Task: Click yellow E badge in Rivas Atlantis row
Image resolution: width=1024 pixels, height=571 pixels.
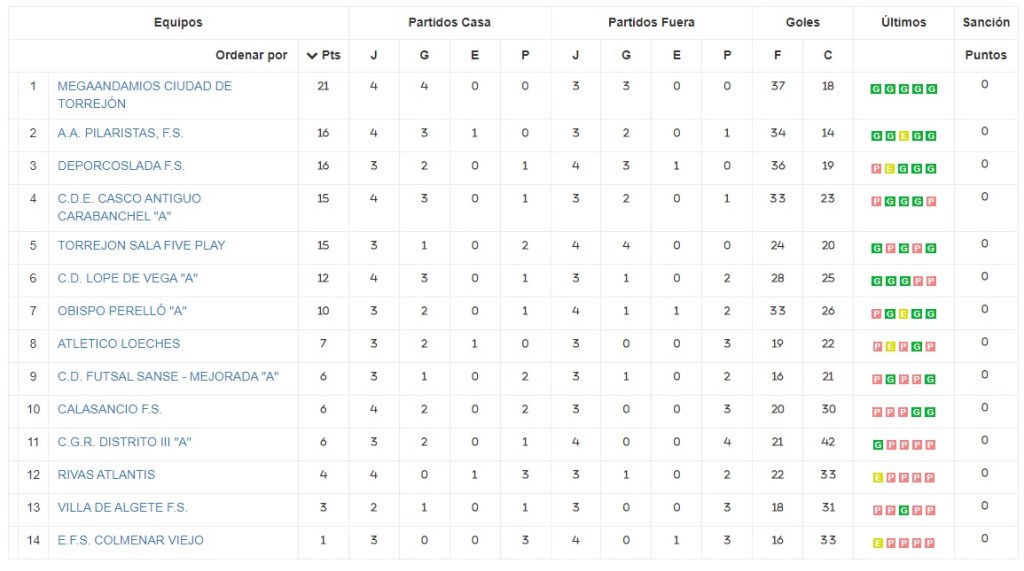Action: pyautogui.click(x=876, y=478)
